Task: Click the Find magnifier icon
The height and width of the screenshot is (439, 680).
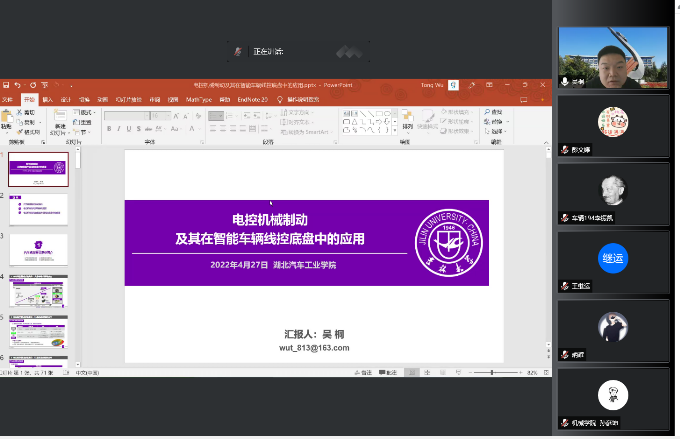Action: tap(486, 112)
